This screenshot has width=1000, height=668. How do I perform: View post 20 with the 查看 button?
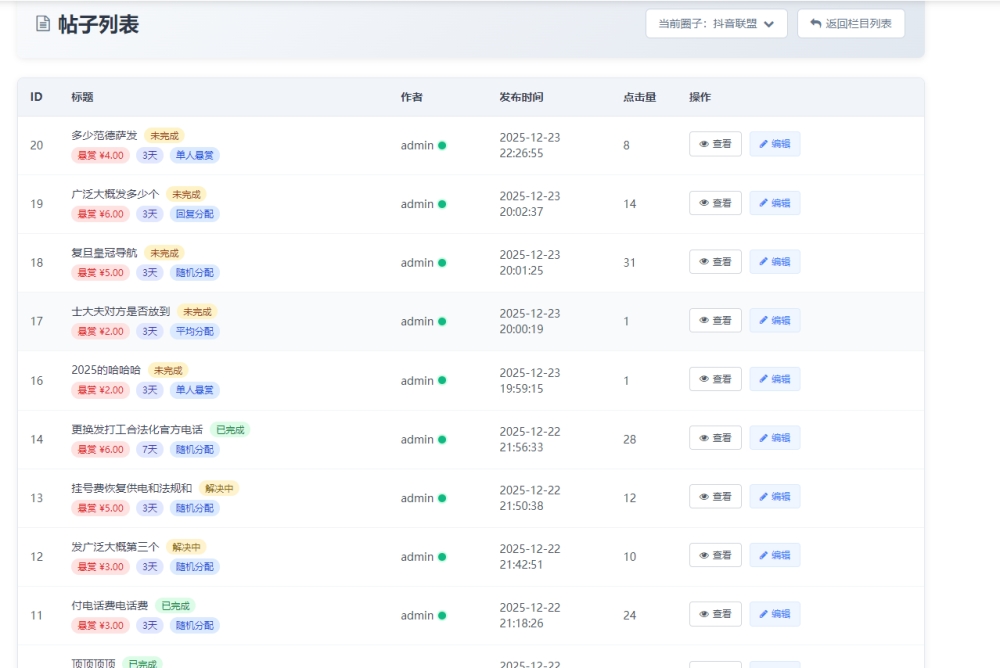click(x=715, y=144)
